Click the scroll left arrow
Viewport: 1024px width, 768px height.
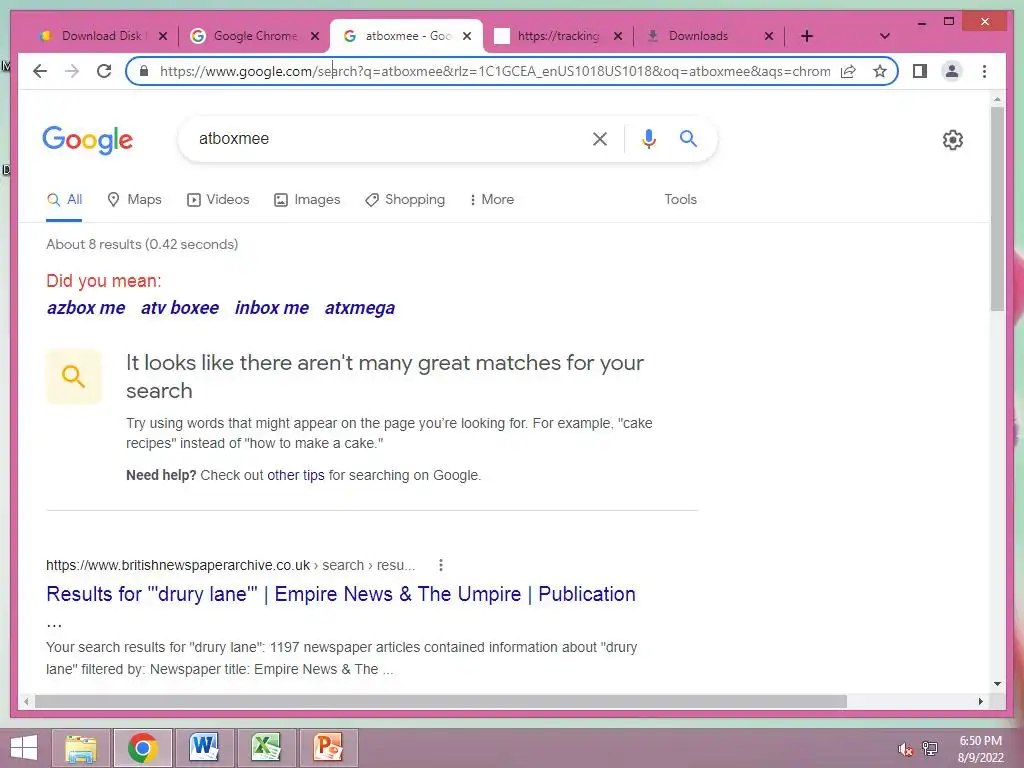coord(26,701)
